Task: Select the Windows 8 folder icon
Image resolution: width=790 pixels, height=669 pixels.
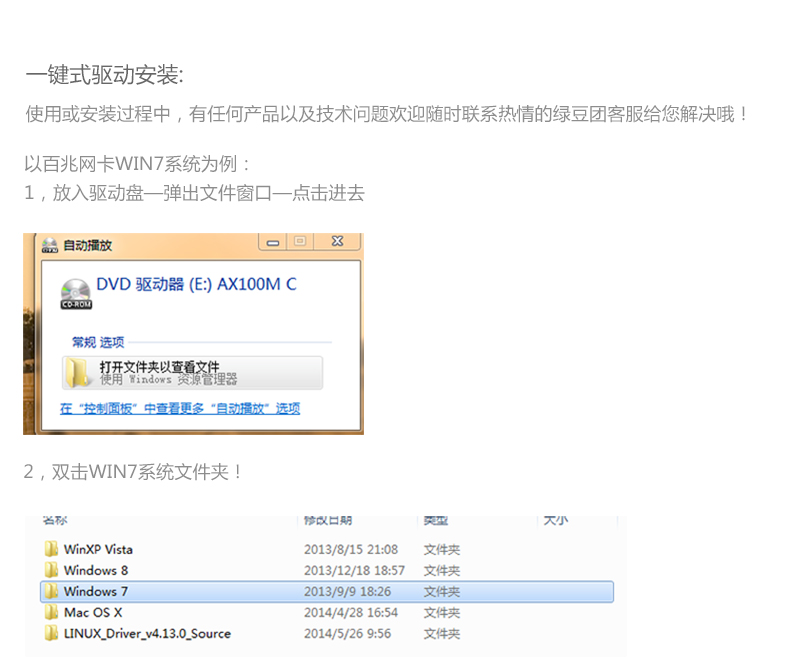Action: [51, 570]
